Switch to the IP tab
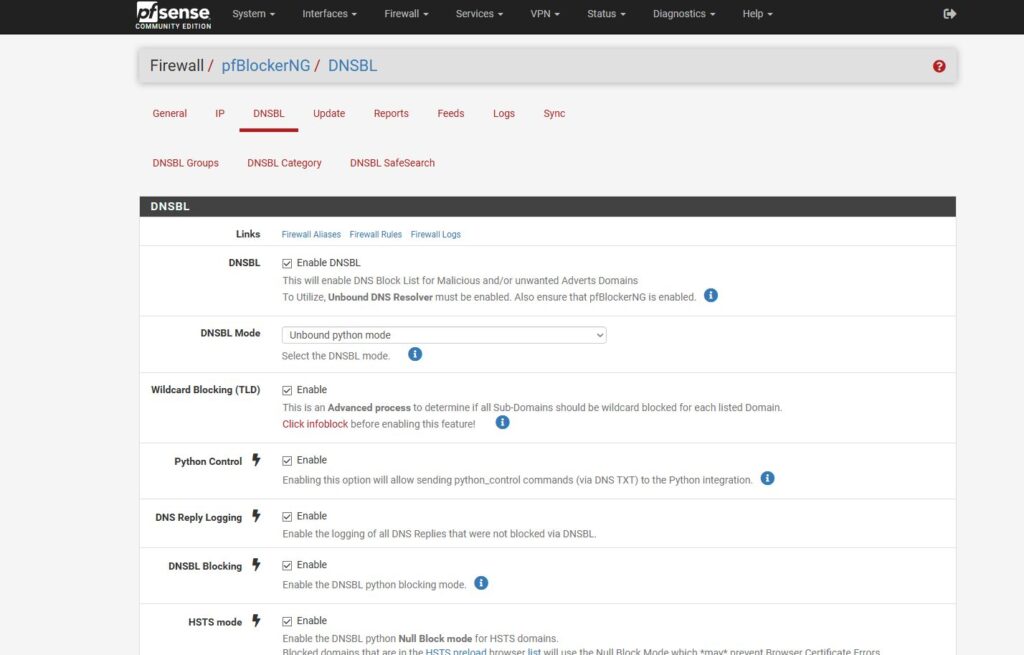 coord(220,114)
